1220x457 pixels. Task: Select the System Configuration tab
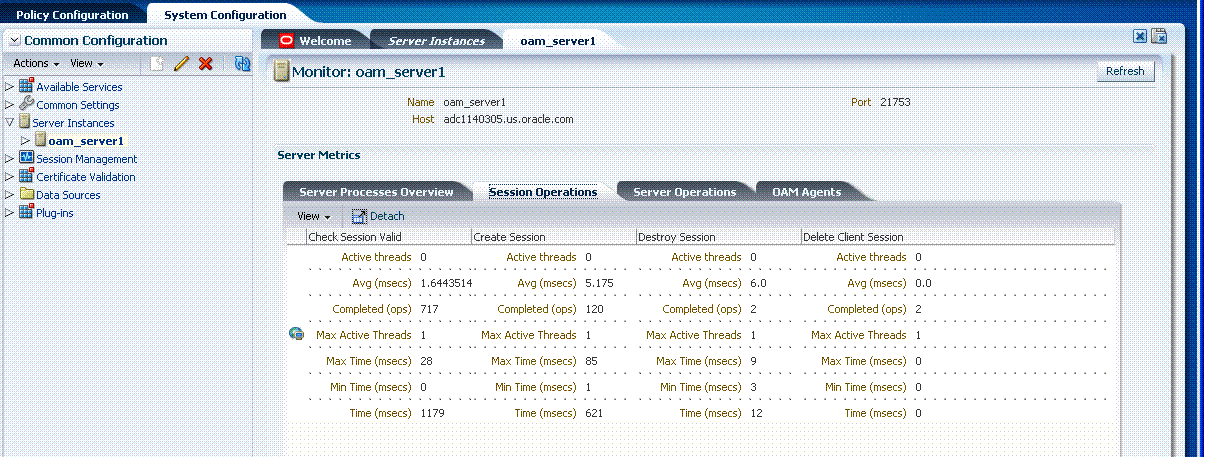[224, 15]
